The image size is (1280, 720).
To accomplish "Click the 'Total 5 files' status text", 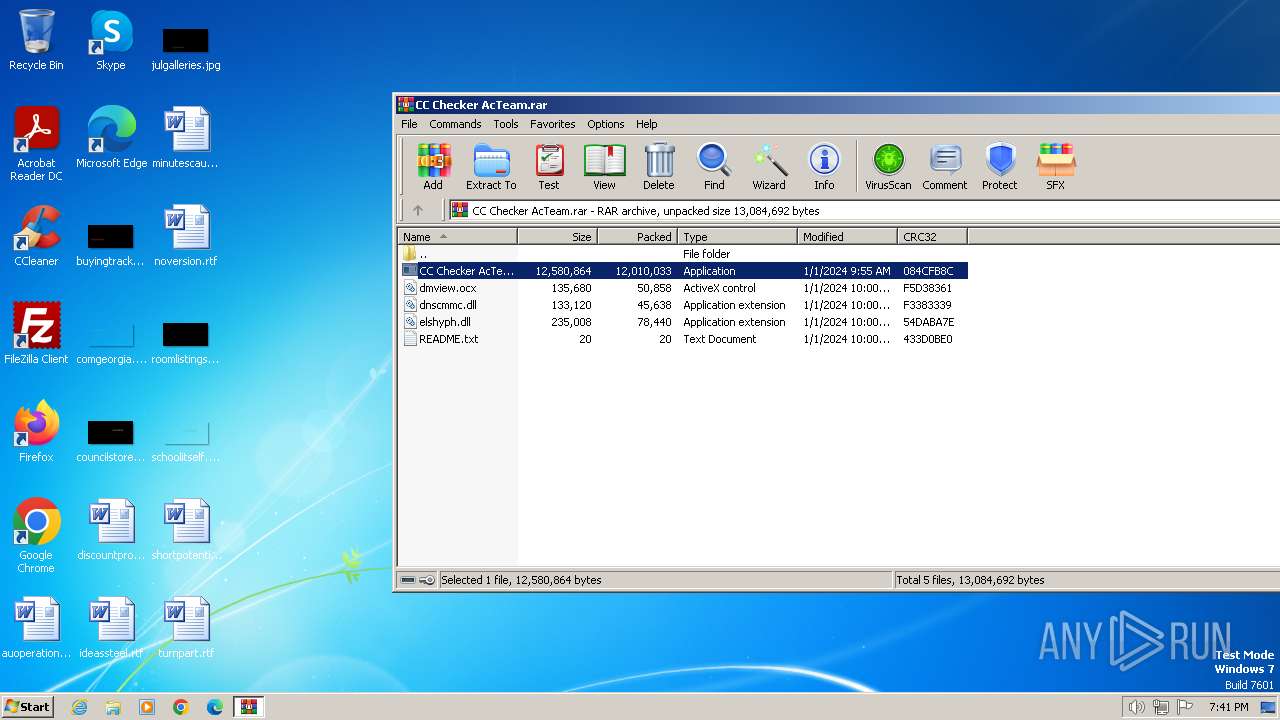I will click(x=970, y=580).
